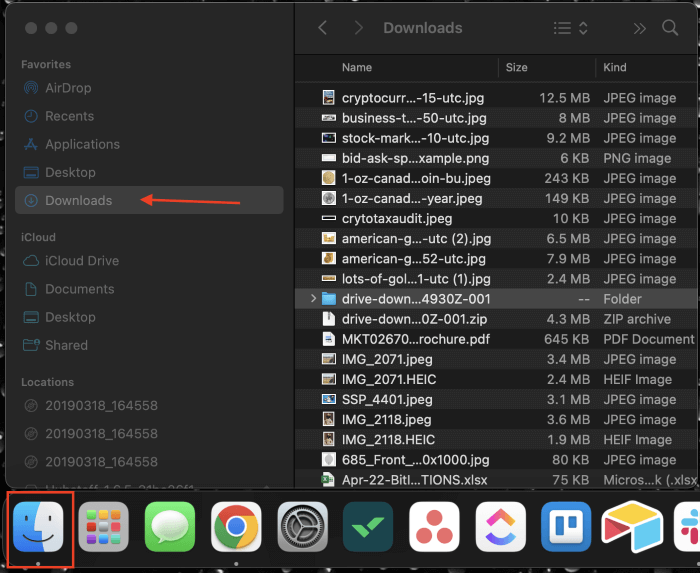This screenshot has height=573, width=700.
Task: Open Shared in the sidebar
Action: [x=149, y=345]
